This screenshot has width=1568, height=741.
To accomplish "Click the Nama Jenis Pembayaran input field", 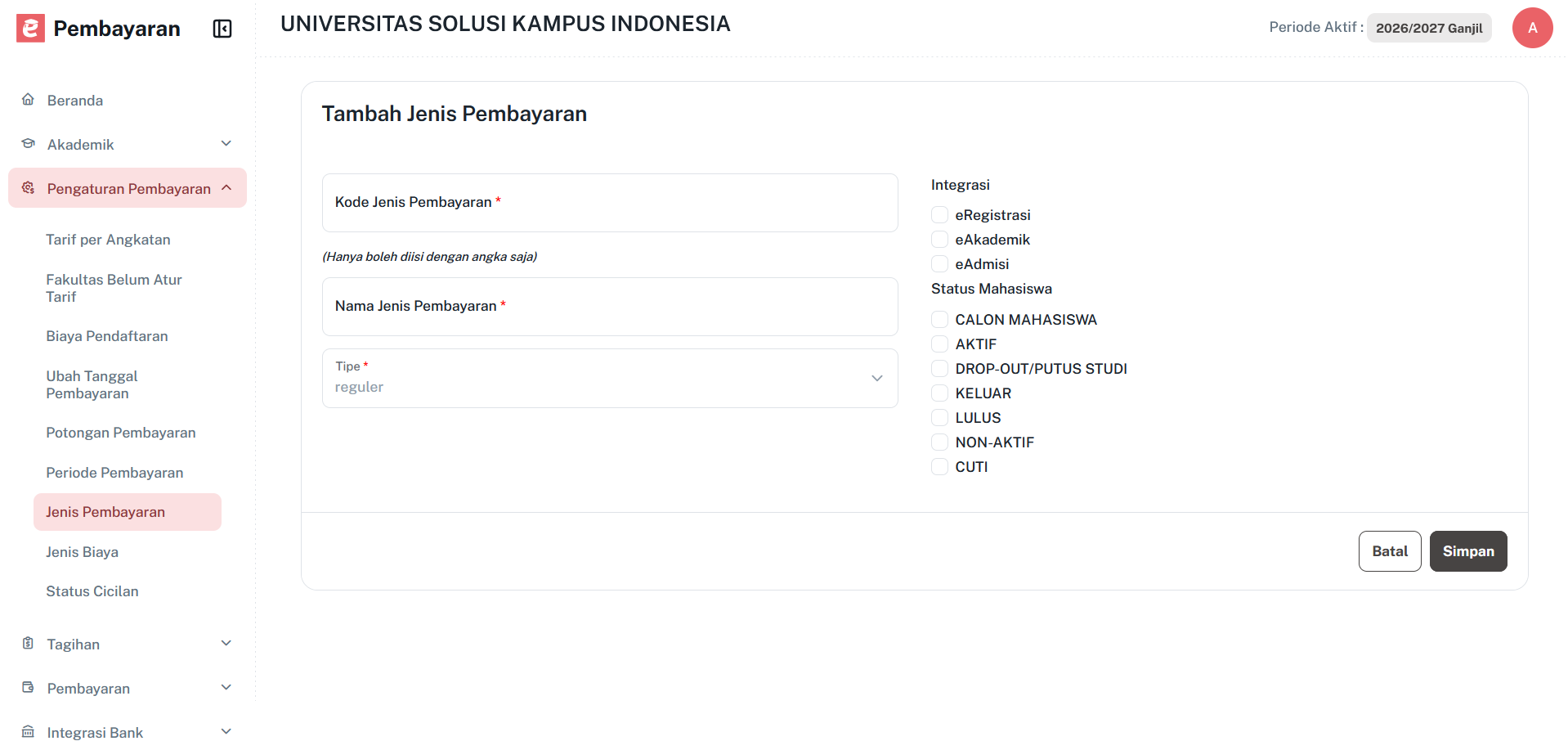I will pos(610,306).
